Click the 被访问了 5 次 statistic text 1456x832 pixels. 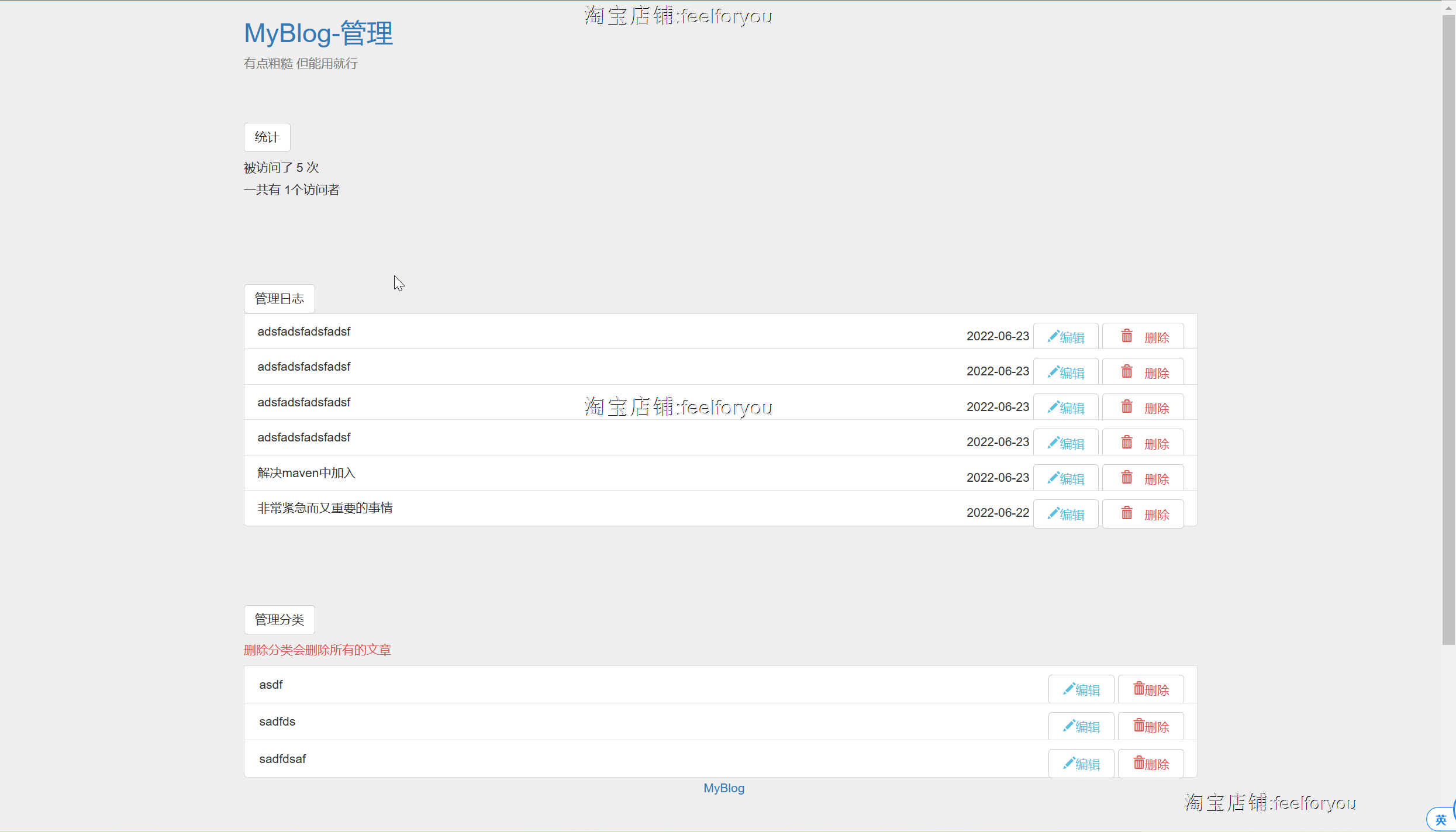tap(281, 168)
